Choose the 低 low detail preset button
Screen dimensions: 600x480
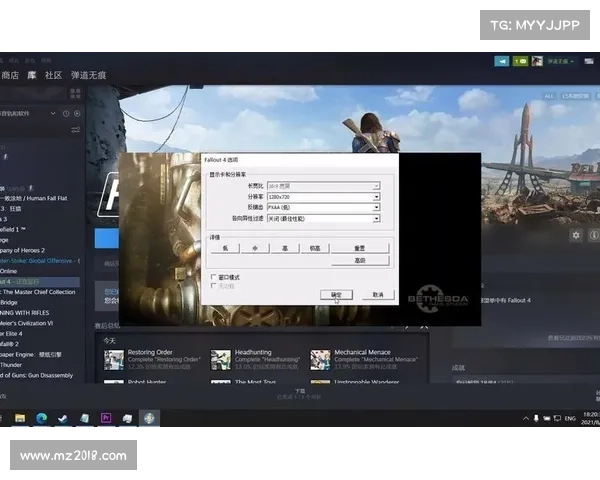225,248
